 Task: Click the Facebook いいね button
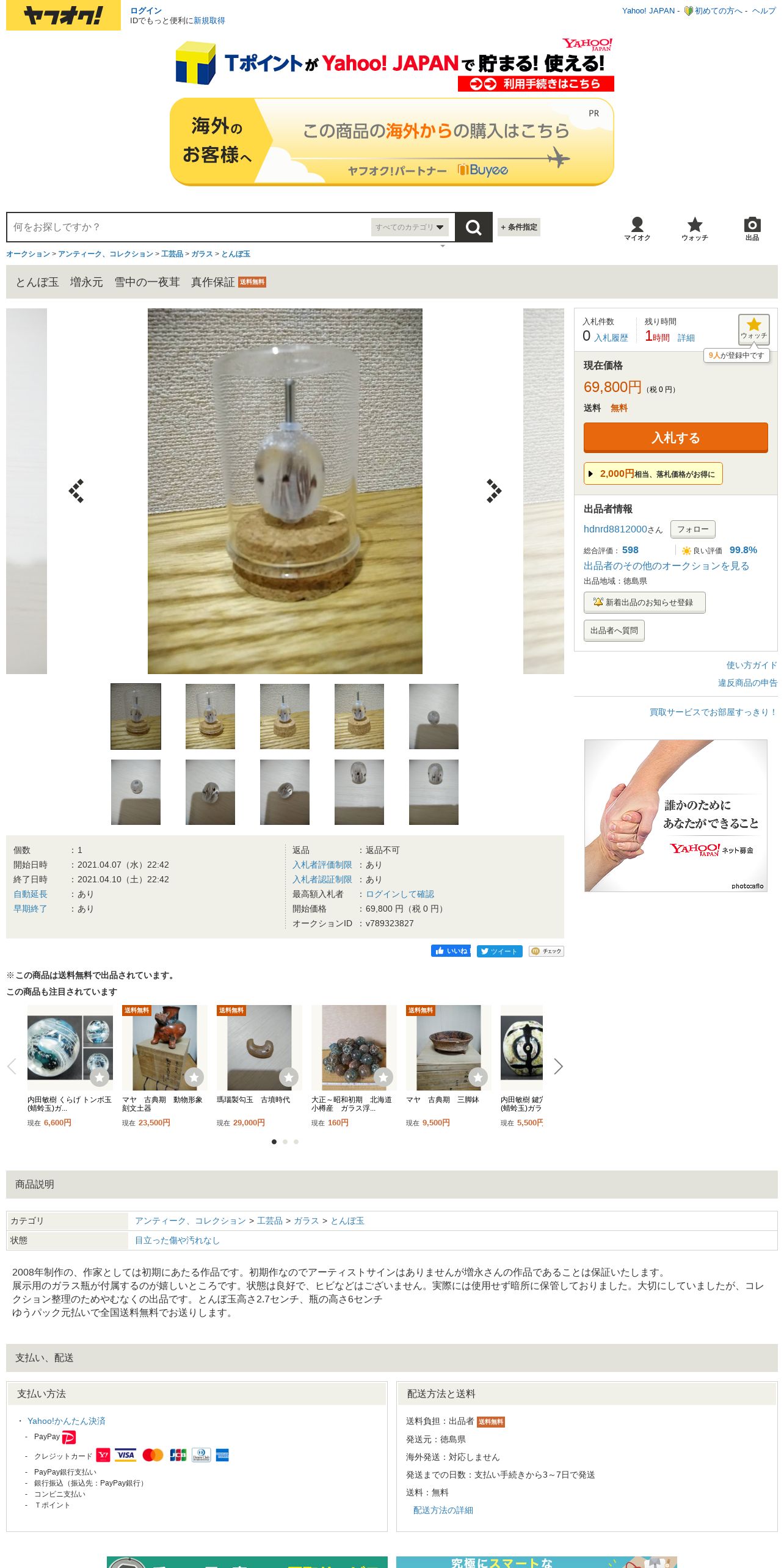(451, 951)
